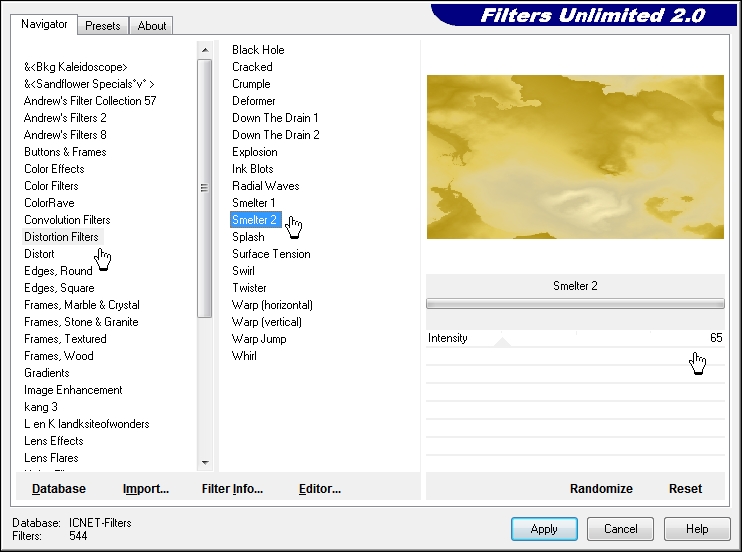742x552 pixels.
Task: Open Filter Info...
Action: click(232, 489)
